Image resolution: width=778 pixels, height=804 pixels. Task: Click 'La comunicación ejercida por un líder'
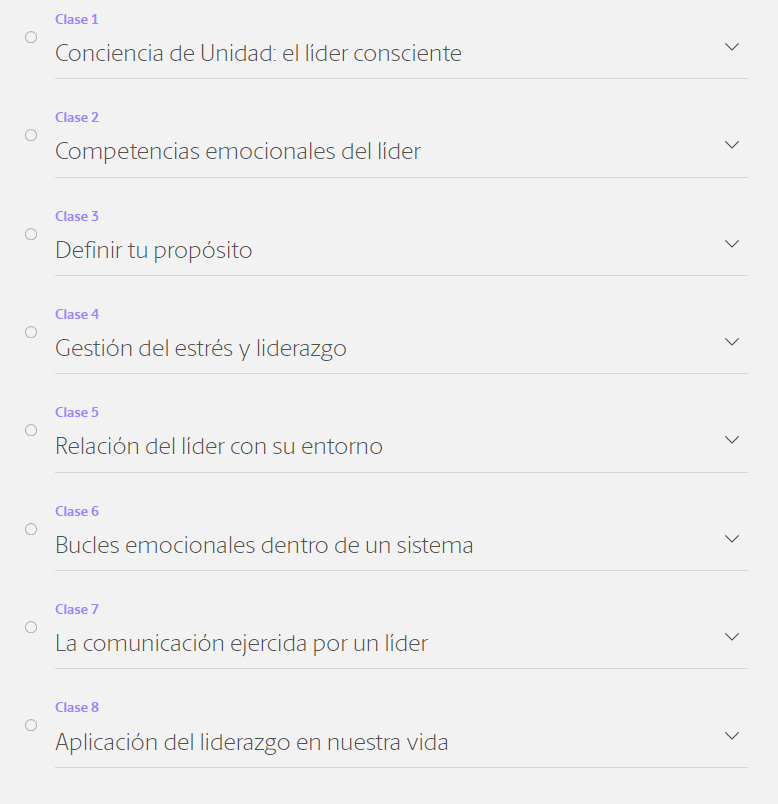point(241,644)
